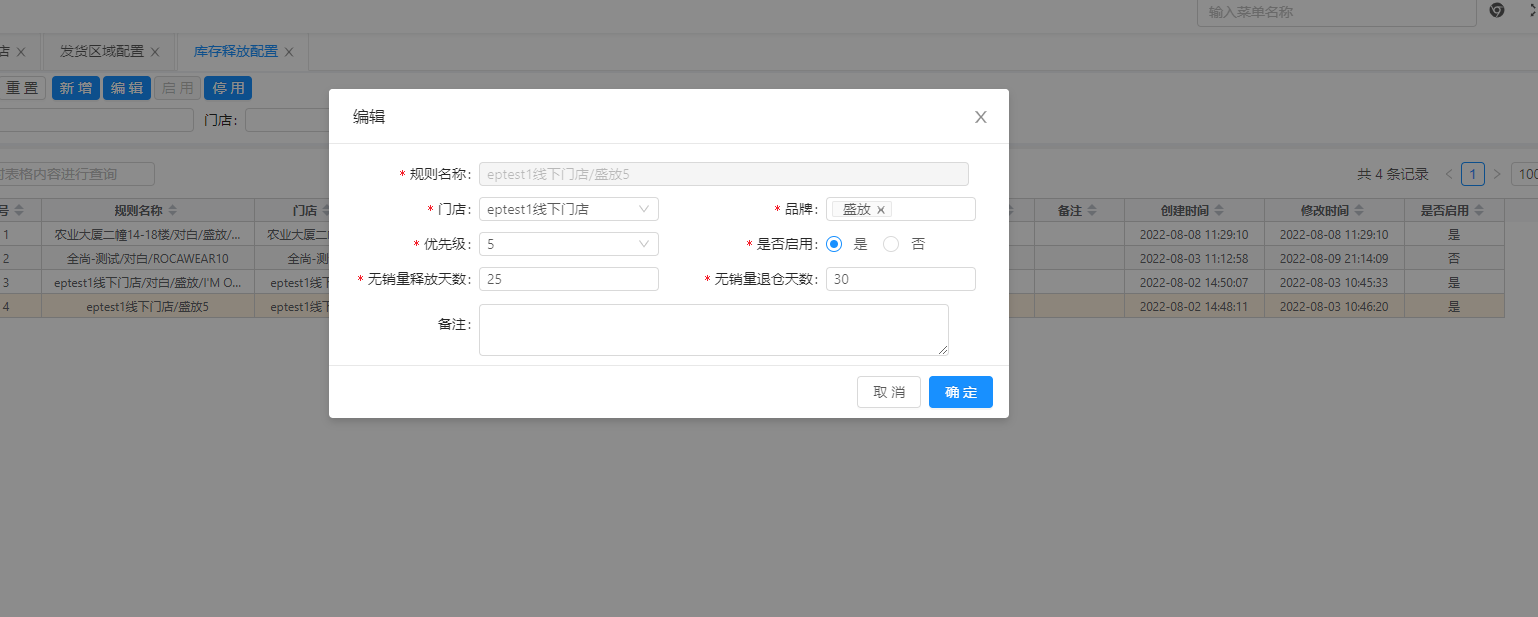1538x617 pixels.
Task: Click the 确定 button
Action: pyautogui.click(x=960, y=392)
